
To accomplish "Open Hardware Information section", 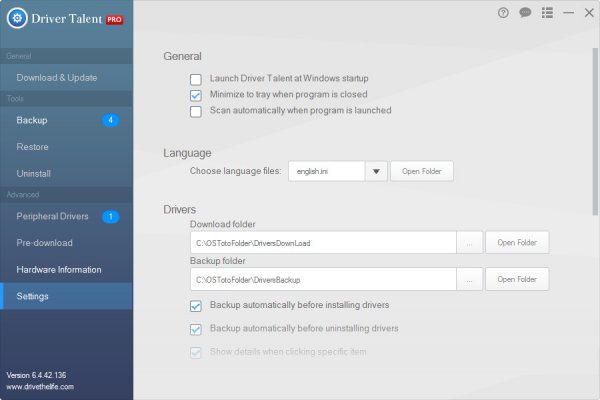I will pos(67,270).
